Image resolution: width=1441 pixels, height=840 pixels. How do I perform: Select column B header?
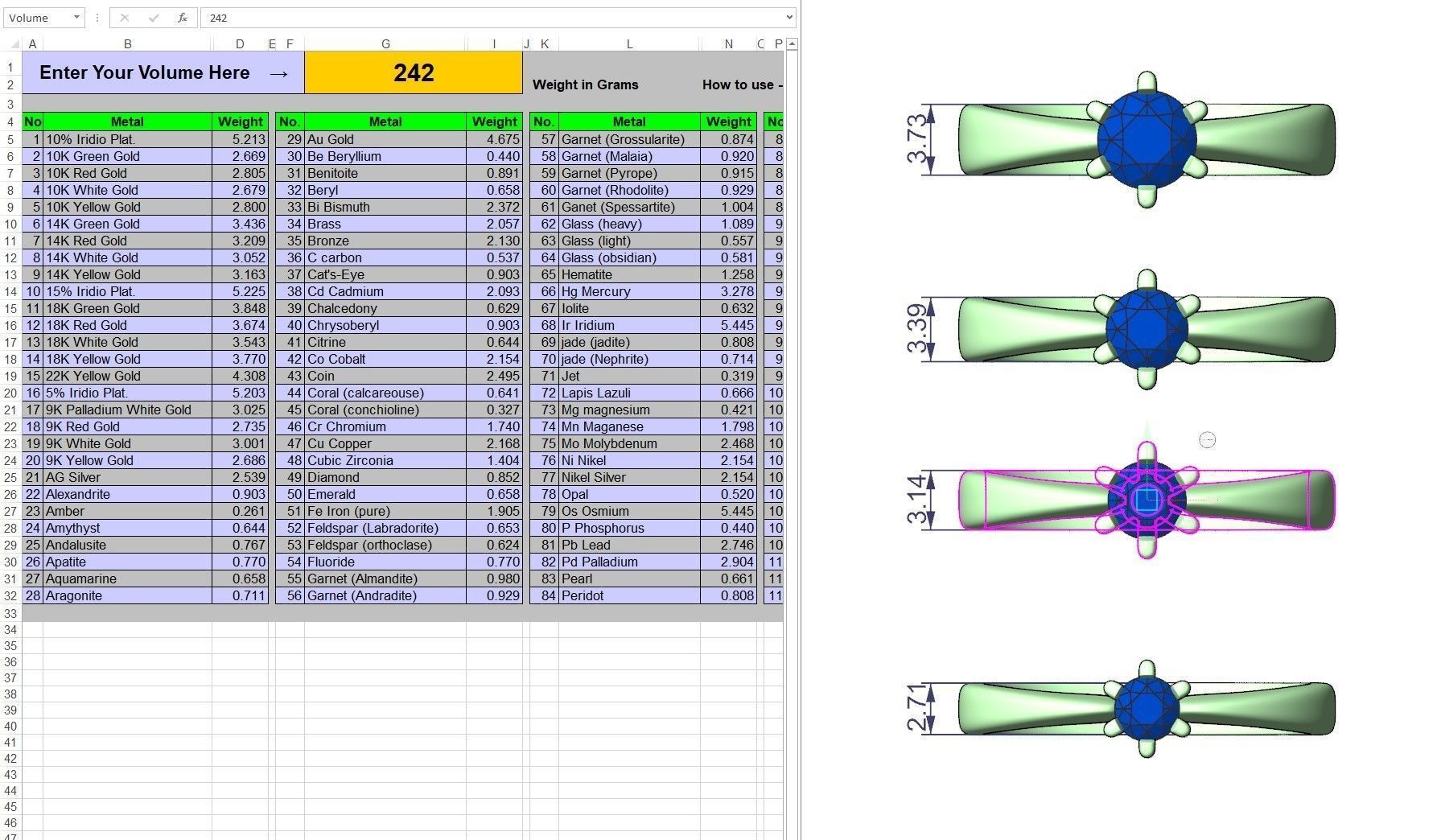(x=127, y=44)
